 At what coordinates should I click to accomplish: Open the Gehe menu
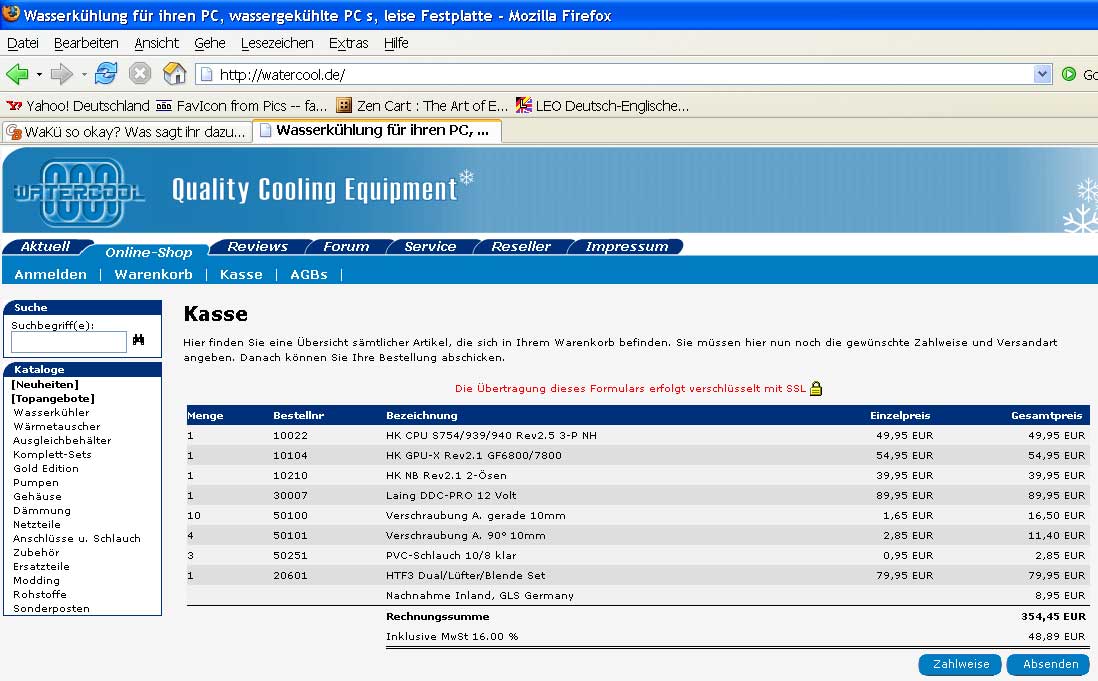pos(209,43)
